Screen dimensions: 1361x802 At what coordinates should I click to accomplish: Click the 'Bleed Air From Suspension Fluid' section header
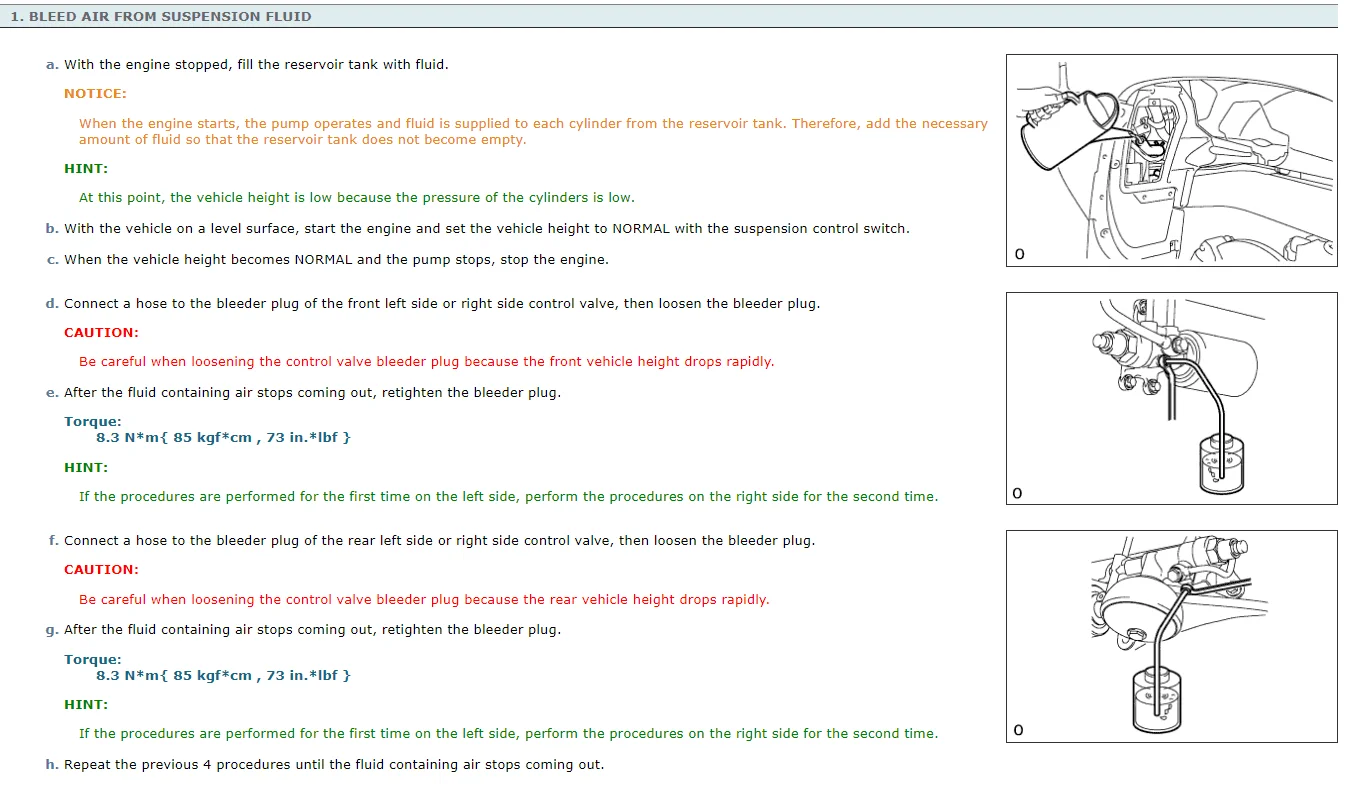[161, 16]
